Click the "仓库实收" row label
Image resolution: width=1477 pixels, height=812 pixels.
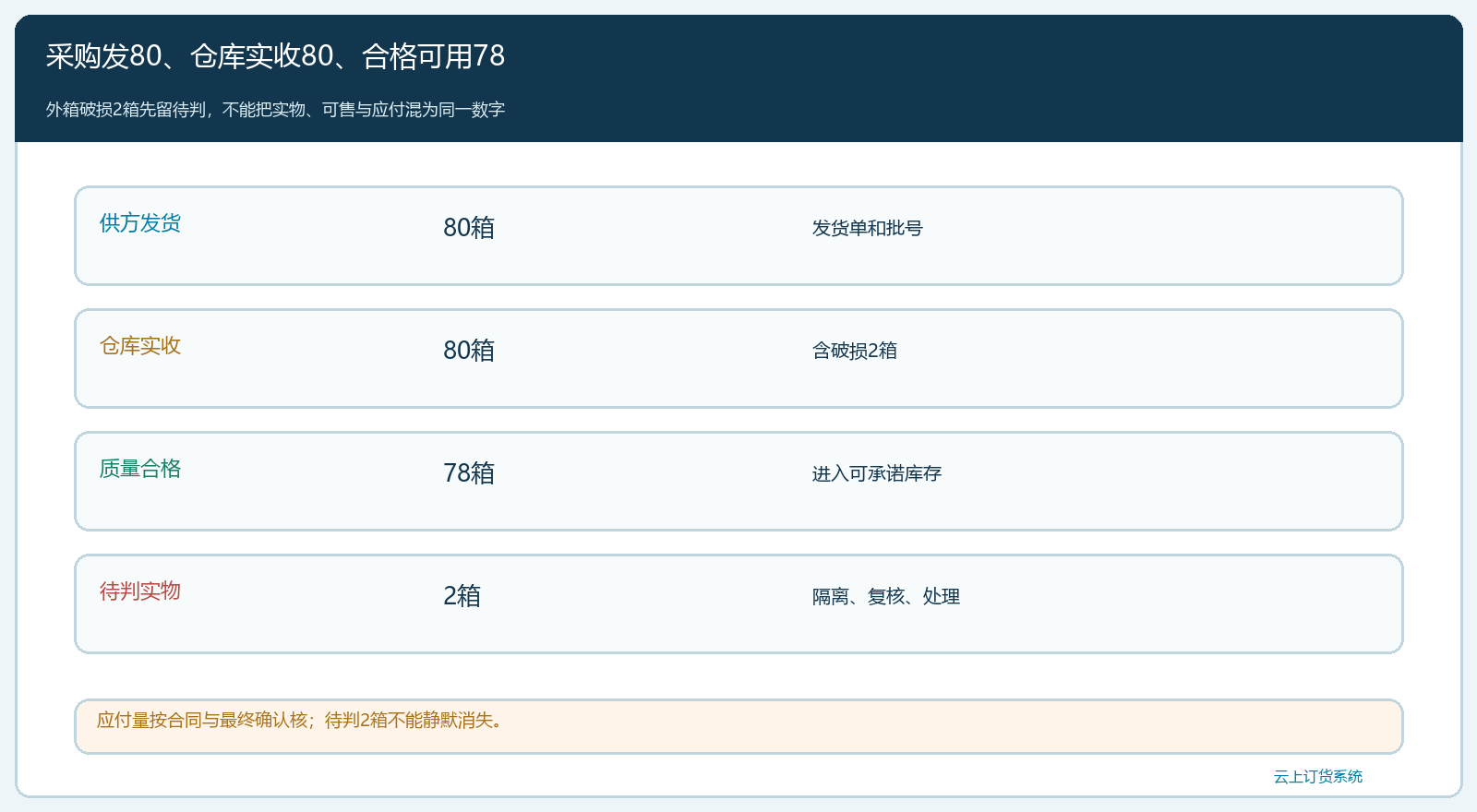[140, 346]
